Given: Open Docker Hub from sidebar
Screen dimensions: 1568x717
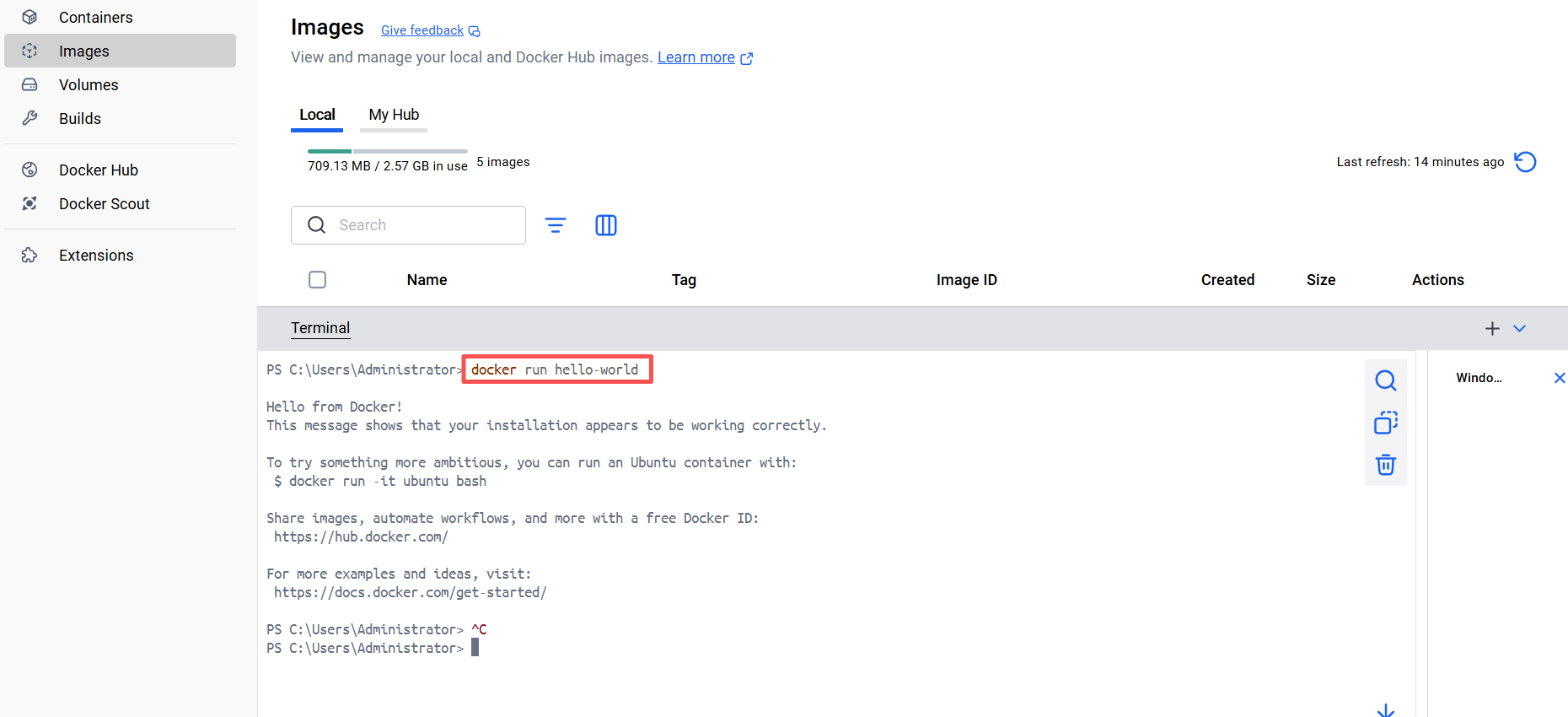Looking at the screenshot, I should pos(120,170).
